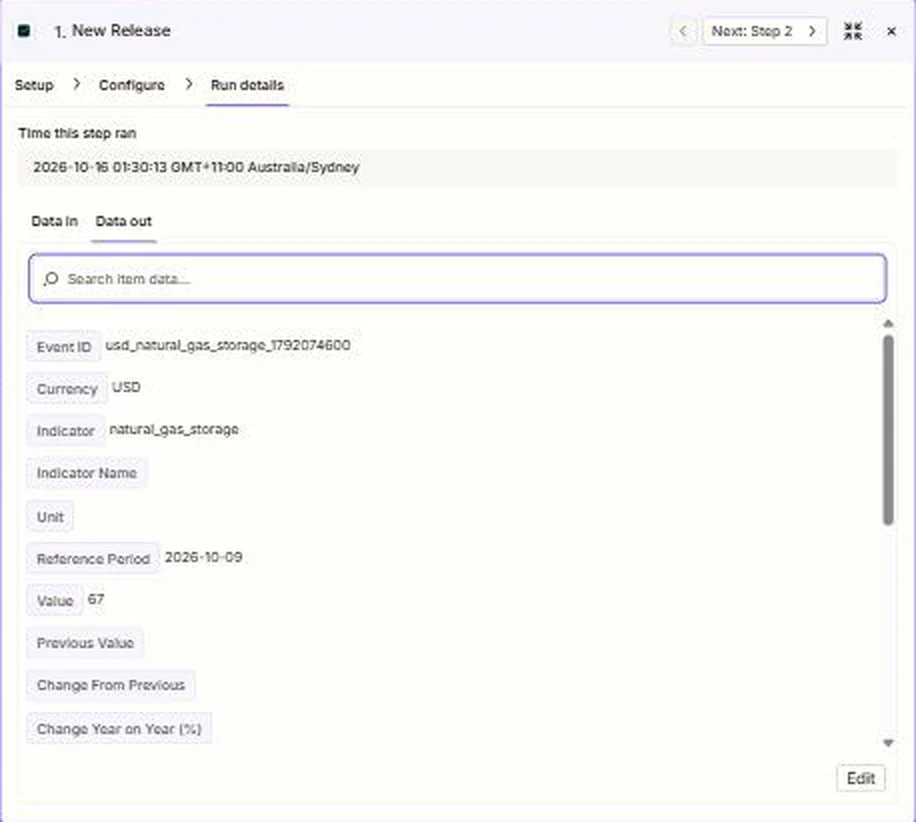Select the Change From Previous label
Image resolution: width=916 pixels, height=822 pixels.
point(111,685)
